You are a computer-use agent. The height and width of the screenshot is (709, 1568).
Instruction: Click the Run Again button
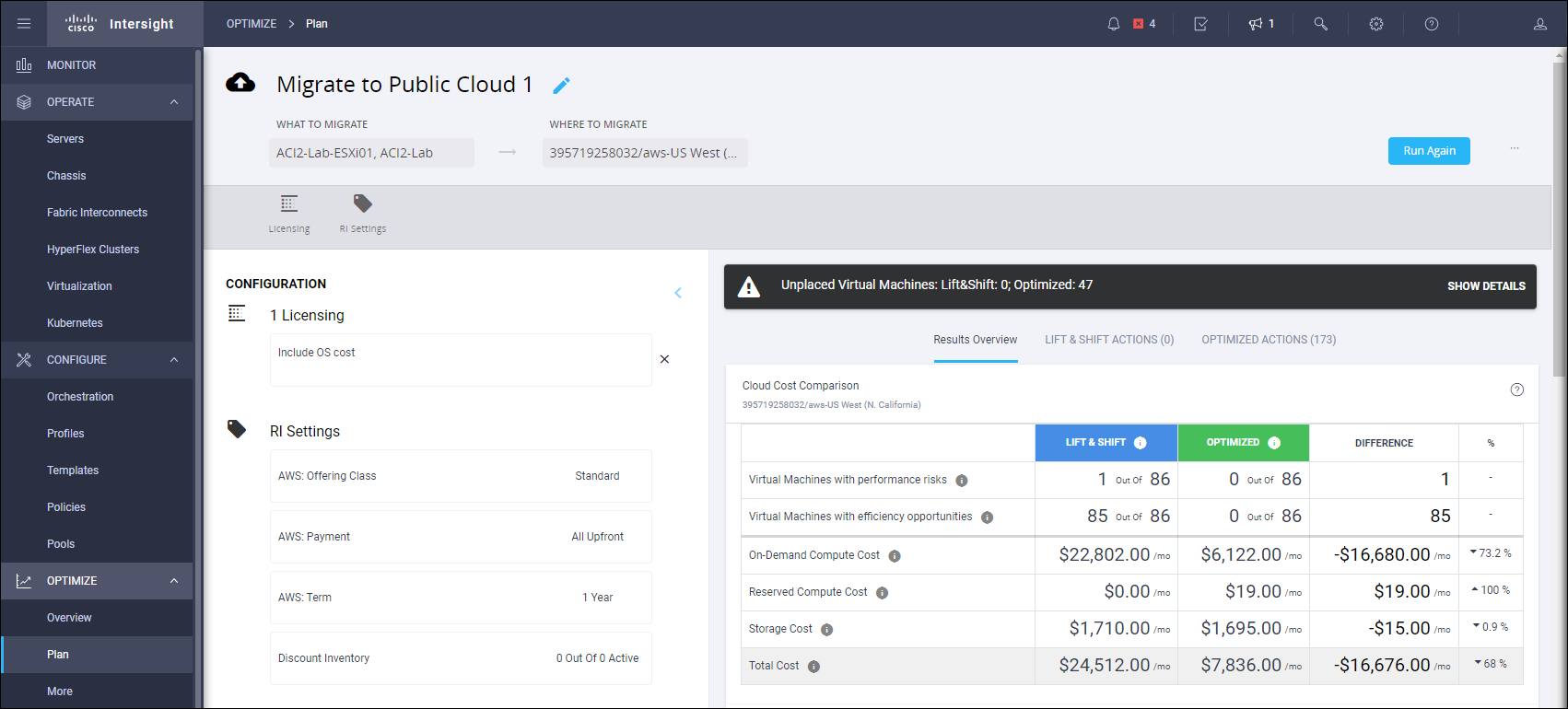[1429, 151]
